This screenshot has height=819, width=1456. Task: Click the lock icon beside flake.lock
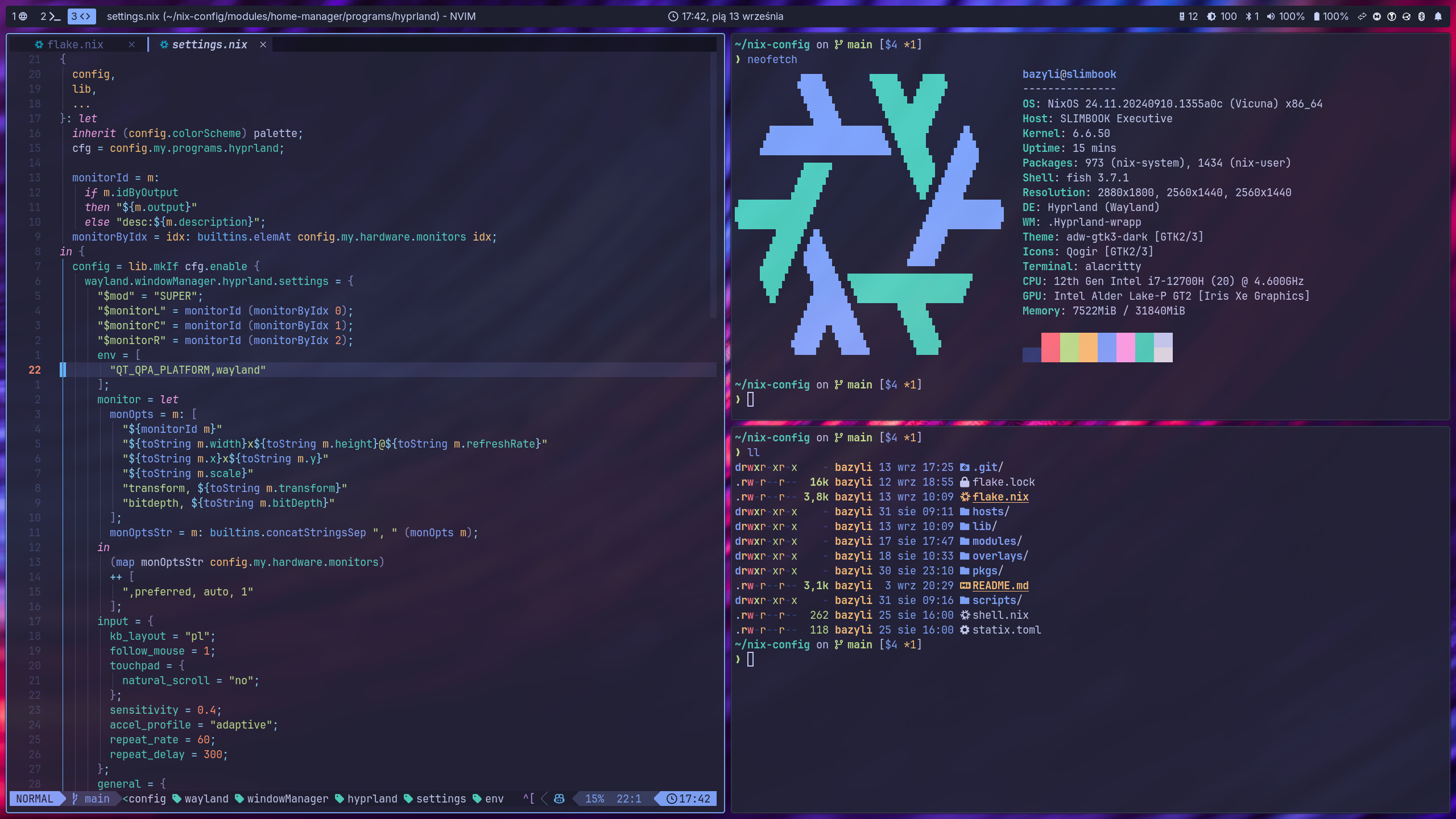[x=965, y=482]
